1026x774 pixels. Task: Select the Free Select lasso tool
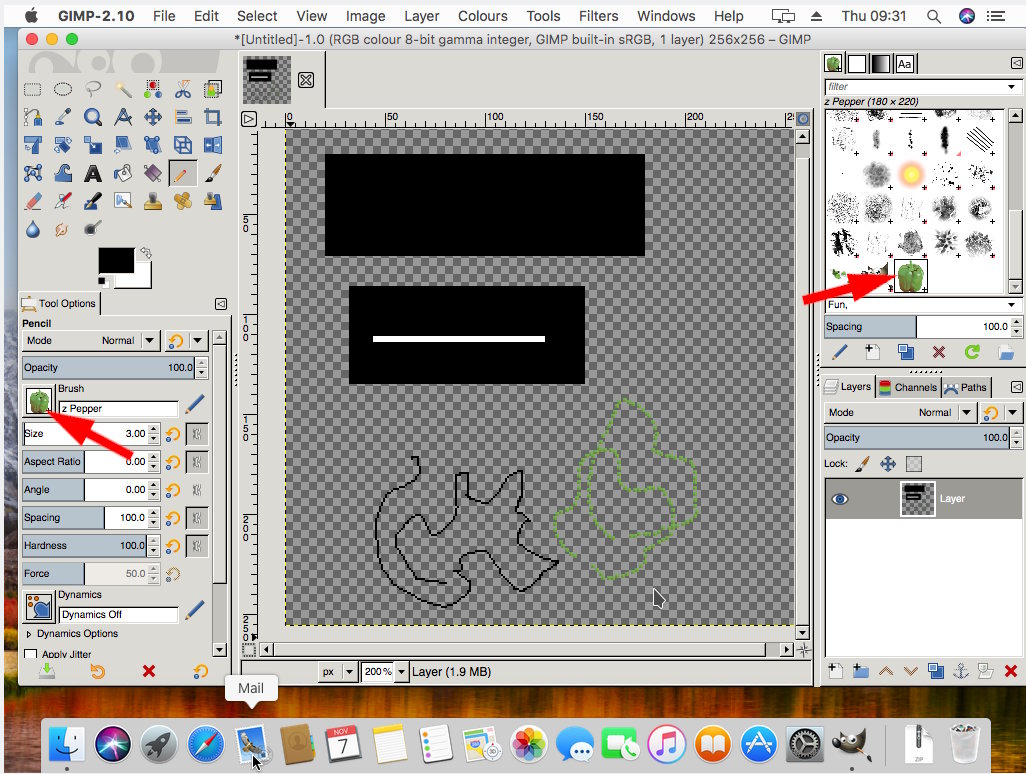(x=93, y=89)
